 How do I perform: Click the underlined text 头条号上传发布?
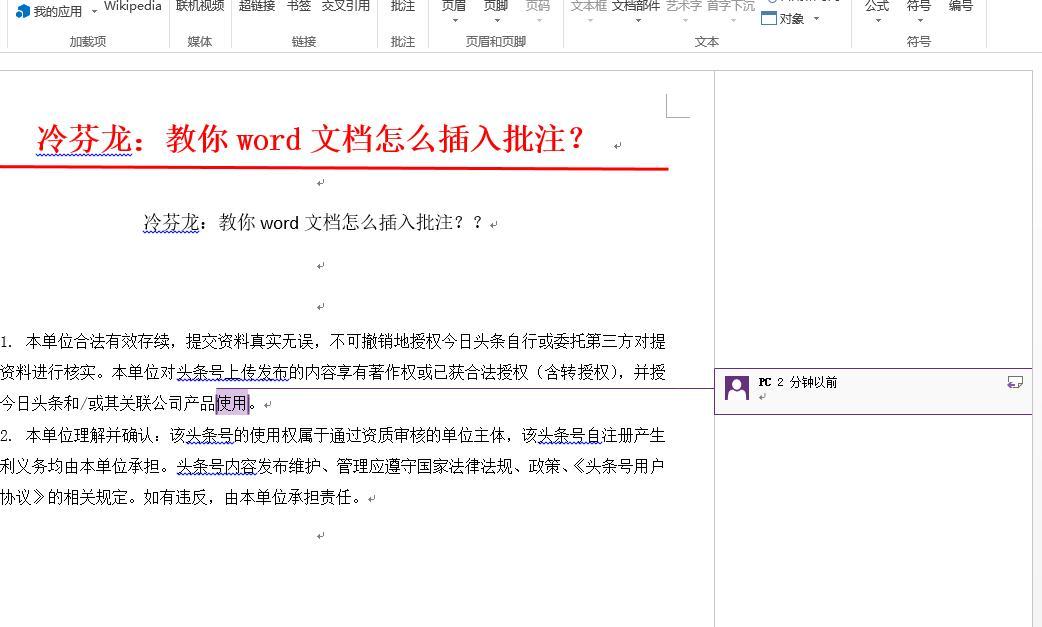tap(232, 373)
